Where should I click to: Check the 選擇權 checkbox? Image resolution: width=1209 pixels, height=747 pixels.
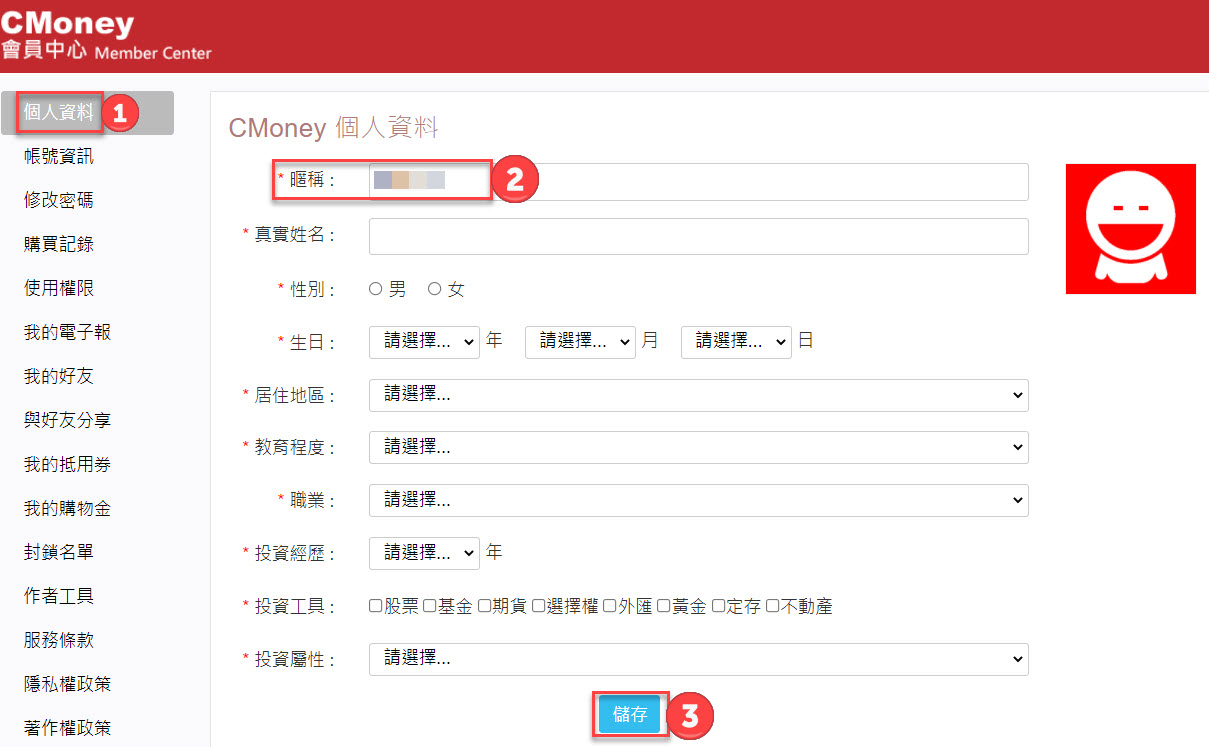[x=538, y=606]
